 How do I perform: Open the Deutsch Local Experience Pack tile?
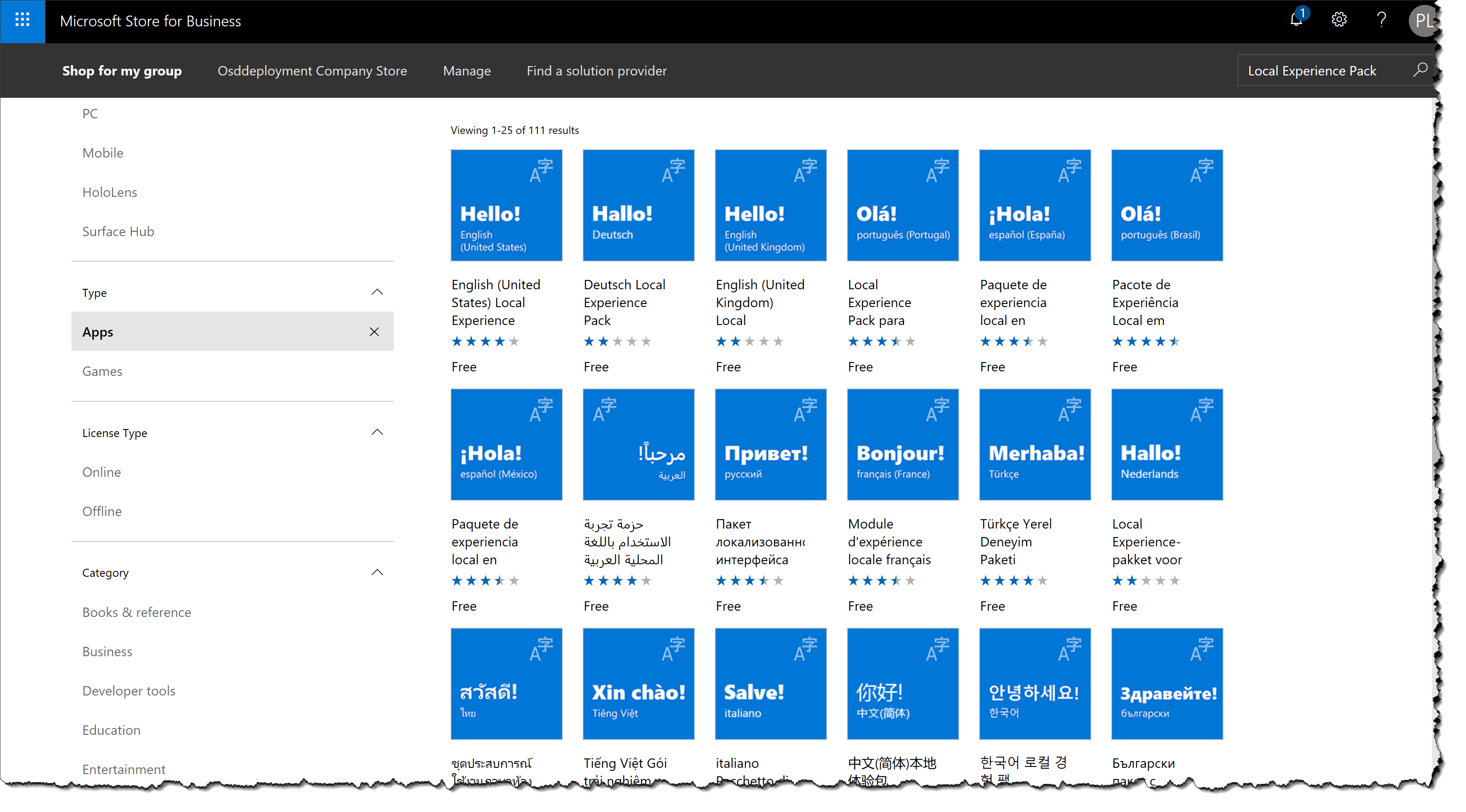[x=638, y=205]
